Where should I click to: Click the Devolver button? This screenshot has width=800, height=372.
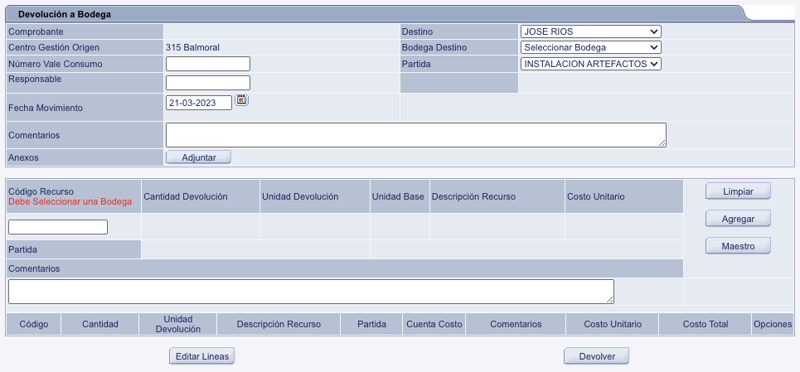596,356
